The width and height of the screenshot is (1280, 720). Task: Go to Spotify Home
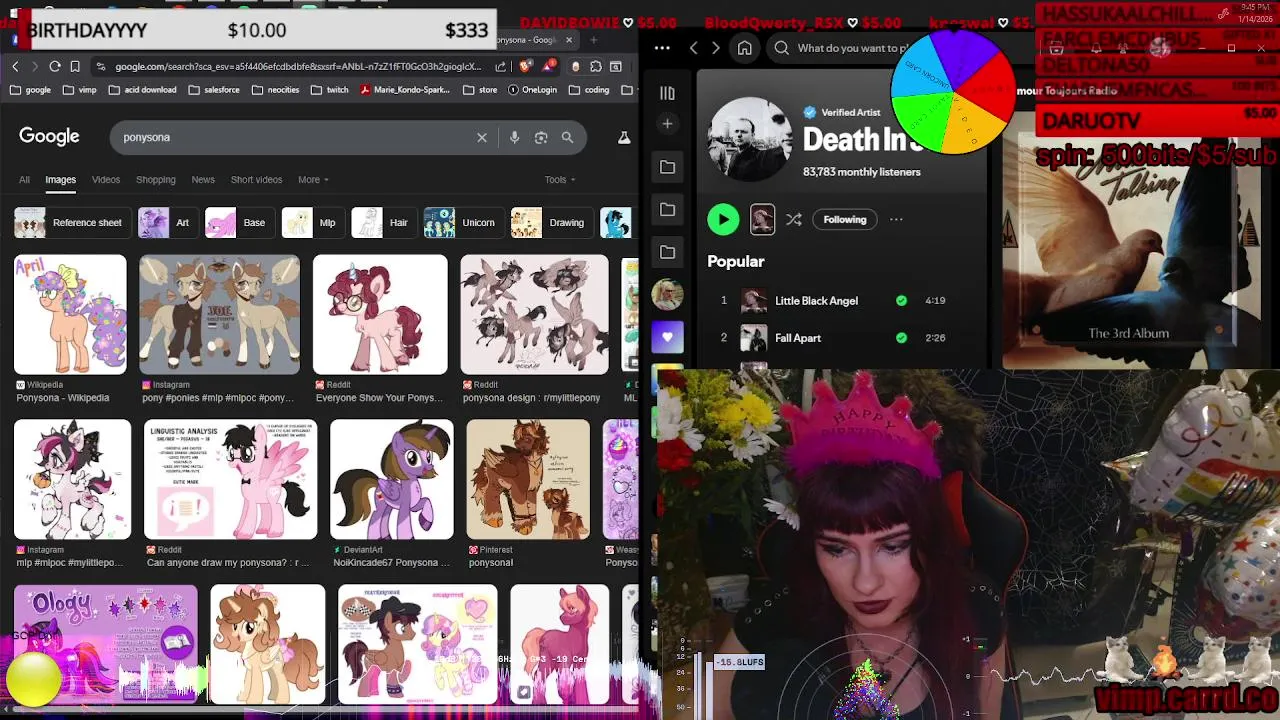744,47
